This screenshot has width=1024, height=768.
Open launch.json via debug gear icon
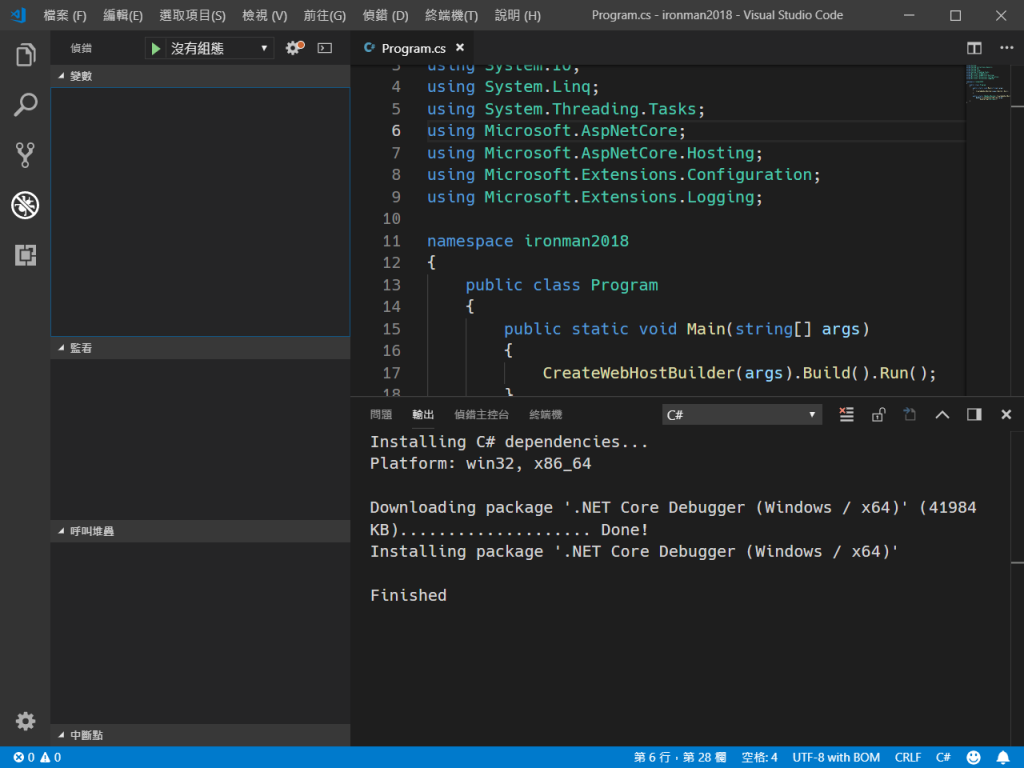[295, 48]
